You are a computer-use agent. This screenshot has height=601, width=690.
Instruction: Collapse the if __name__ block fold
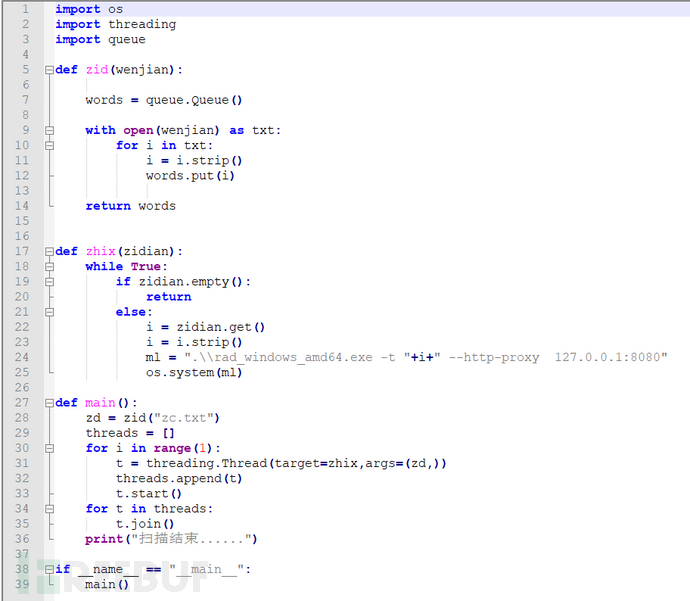click(x=49, y=569)
